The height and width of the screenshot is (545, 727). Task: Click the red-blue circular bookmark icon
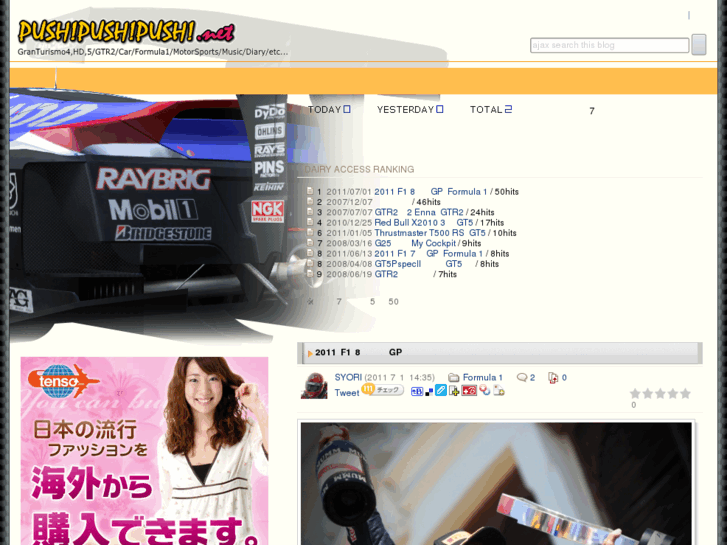(x=485, y=391)
